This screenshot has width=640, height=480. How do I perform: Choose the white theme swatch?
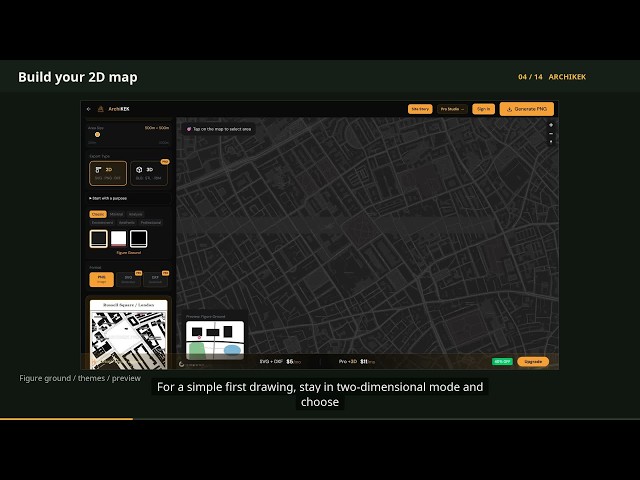click(x=119, y=239)
